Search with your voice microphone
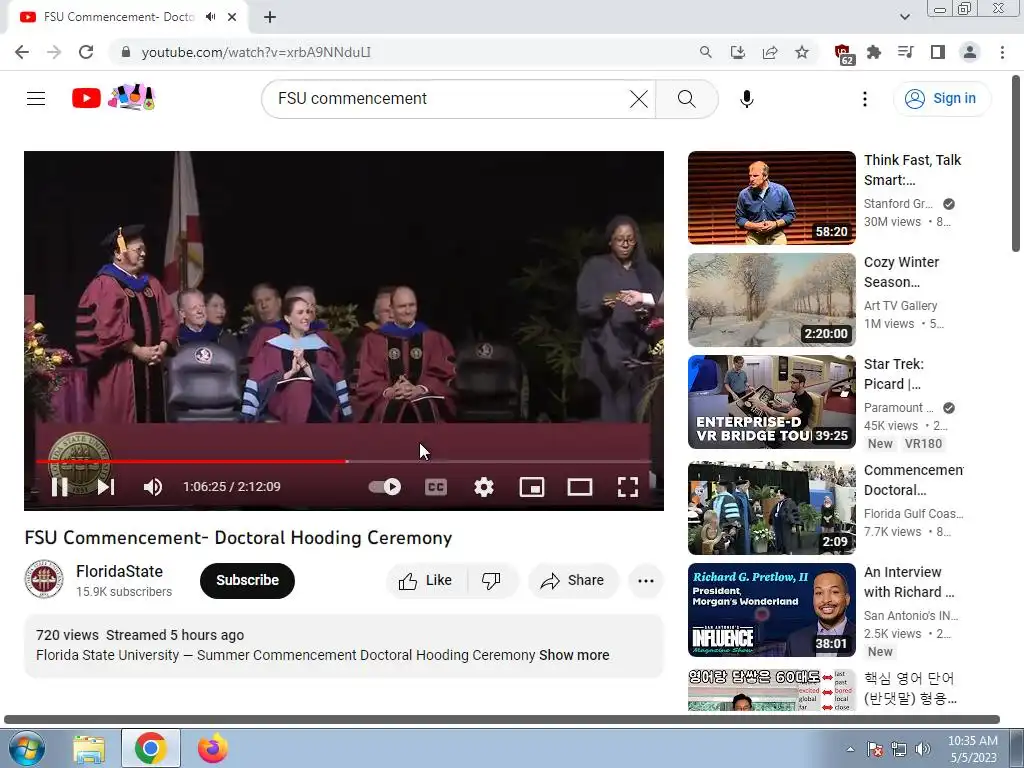 [746, 99]
